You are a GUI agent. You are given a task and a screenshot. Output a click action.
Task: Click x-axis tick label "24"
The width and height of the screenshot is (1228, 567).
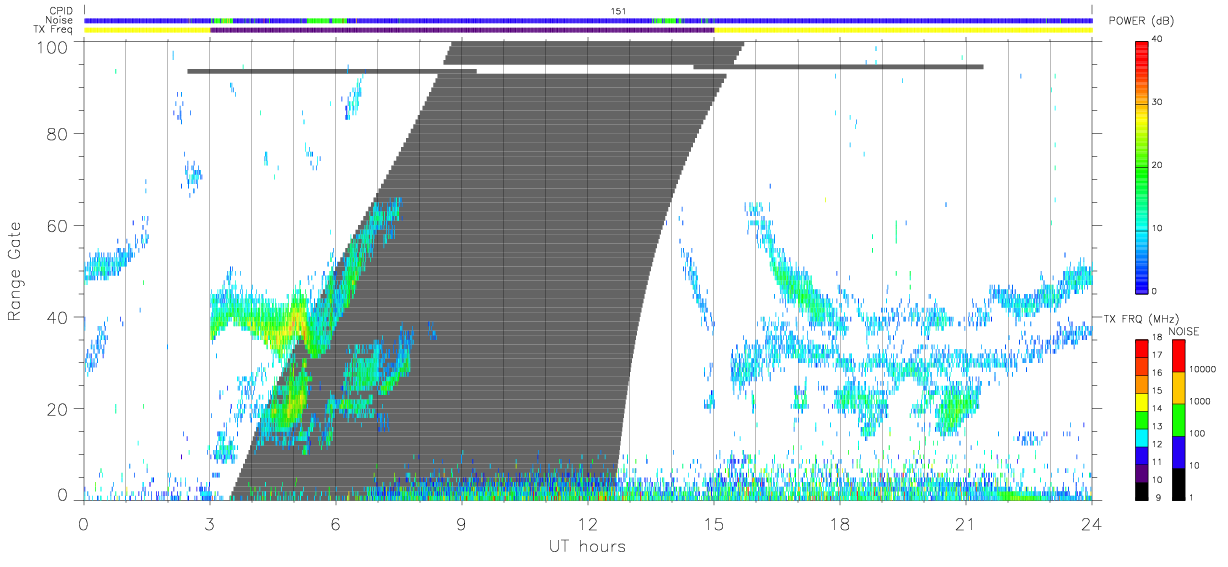pyautogui.click(x=1091, y=524)
